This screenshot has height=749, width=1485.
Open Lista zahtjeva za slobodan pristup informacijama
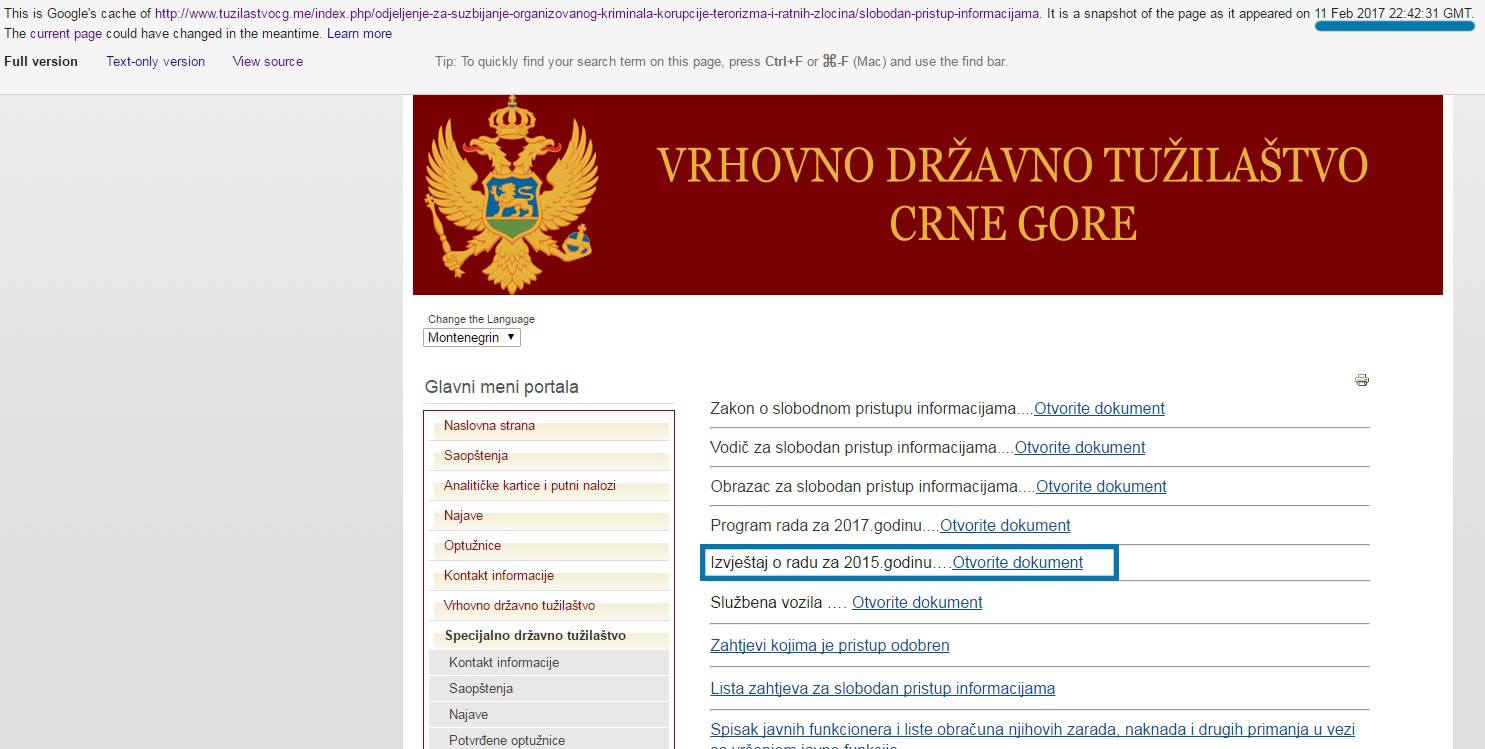pyautogui.click(x=883, y=689)
